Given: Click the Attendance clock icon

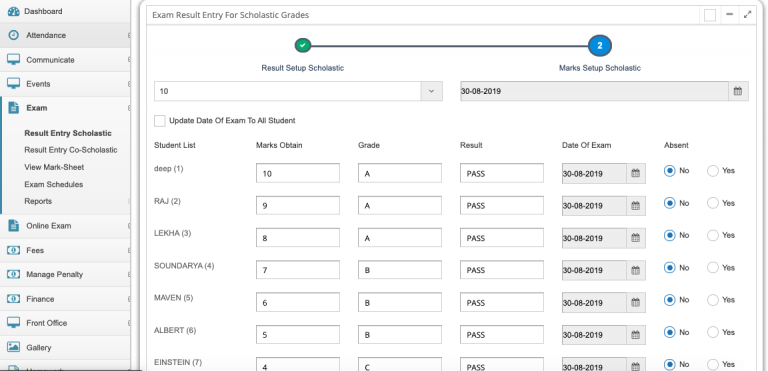Looking at the screenshot, I should click(x=13, y=35).
